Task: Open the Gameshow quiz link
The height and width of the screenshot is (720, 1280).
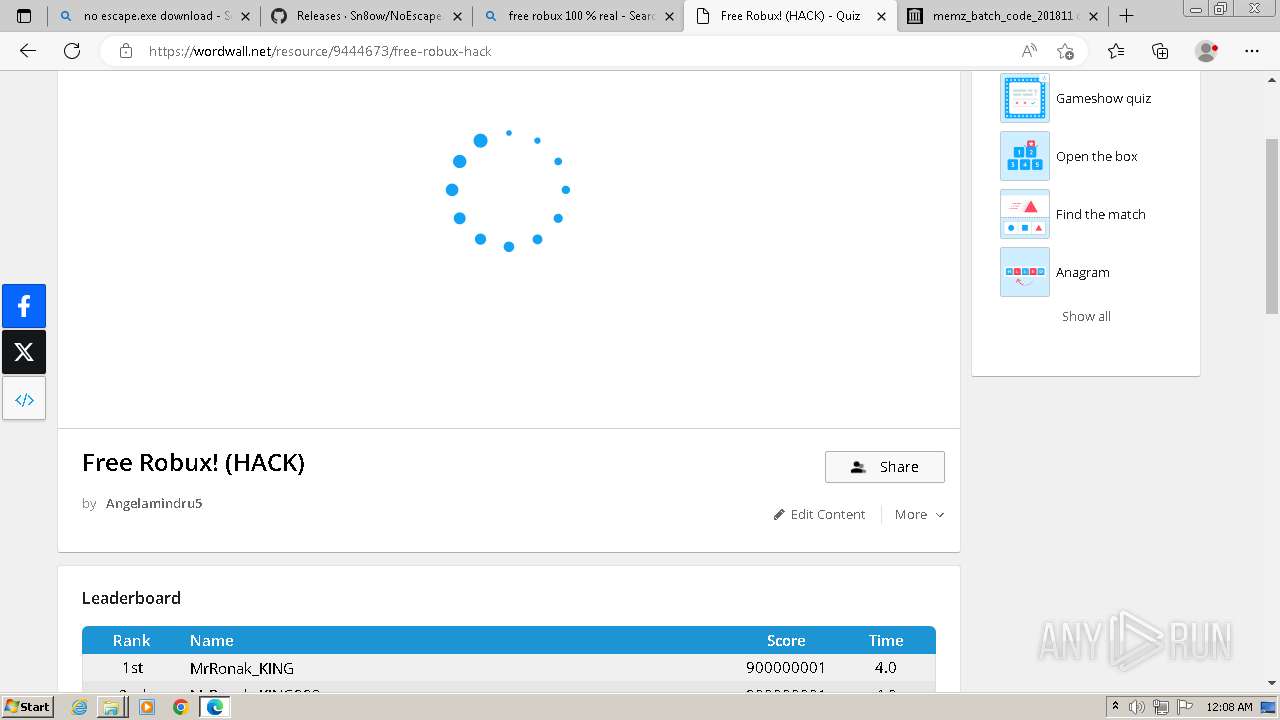Action: tap(1103, 98)
